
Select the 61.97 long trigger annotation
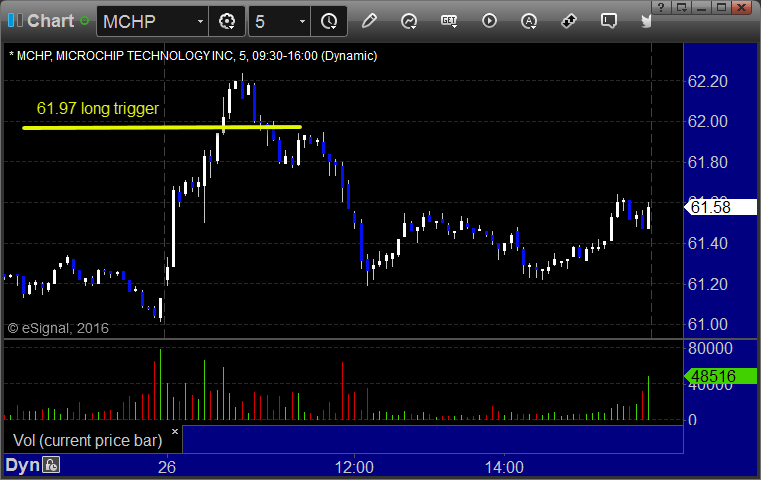(98, 108)
